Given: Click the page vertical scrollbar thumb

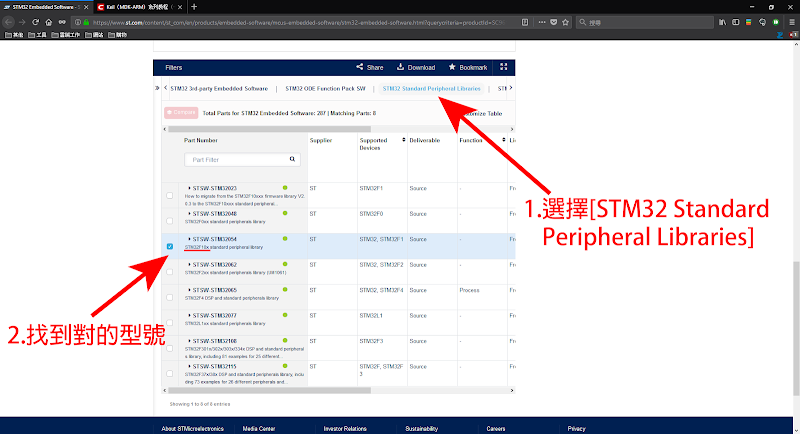Looking at the screenshot, I should point(796,328).
